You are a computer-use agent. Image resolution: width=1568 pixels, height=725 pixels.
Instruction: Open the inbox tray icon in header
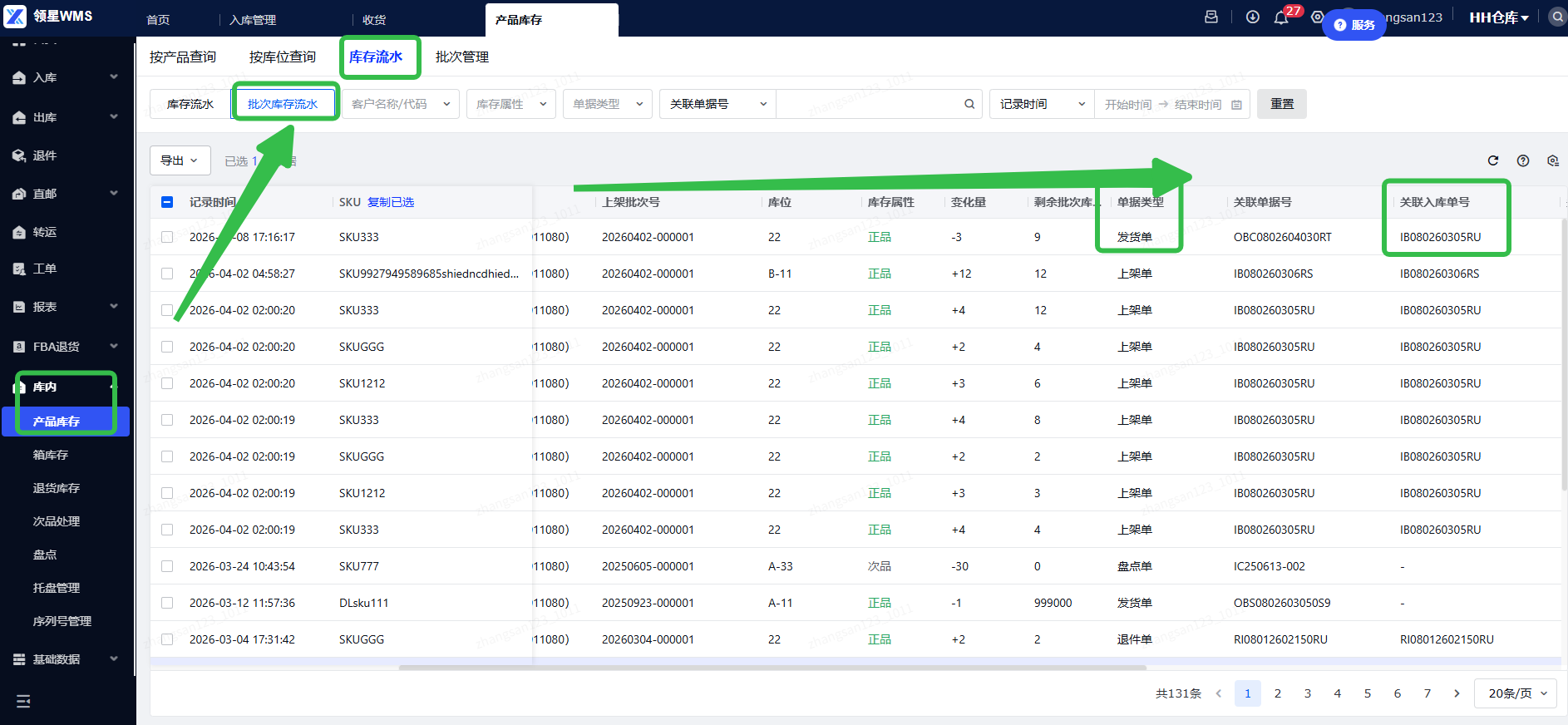point(1211,17)
